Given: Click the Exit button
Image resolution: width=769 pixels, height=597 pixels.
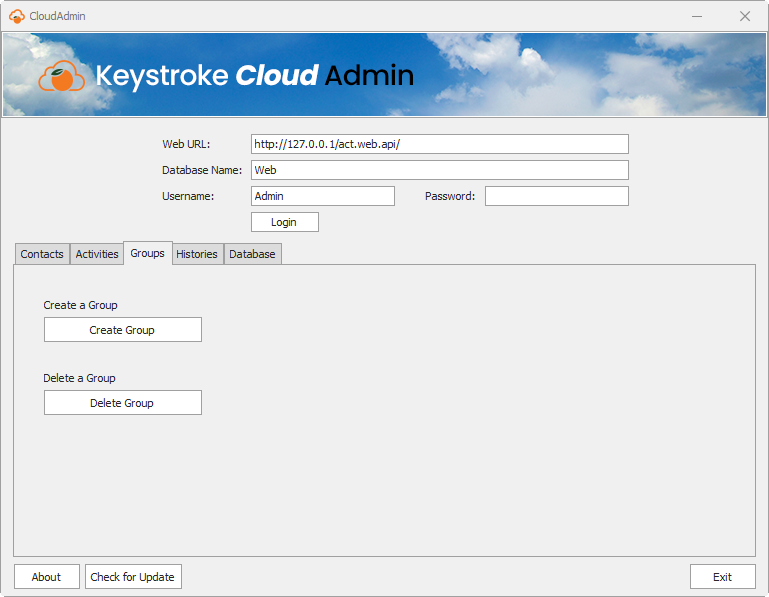Looking at the screenshot, I should pos(722,577).
